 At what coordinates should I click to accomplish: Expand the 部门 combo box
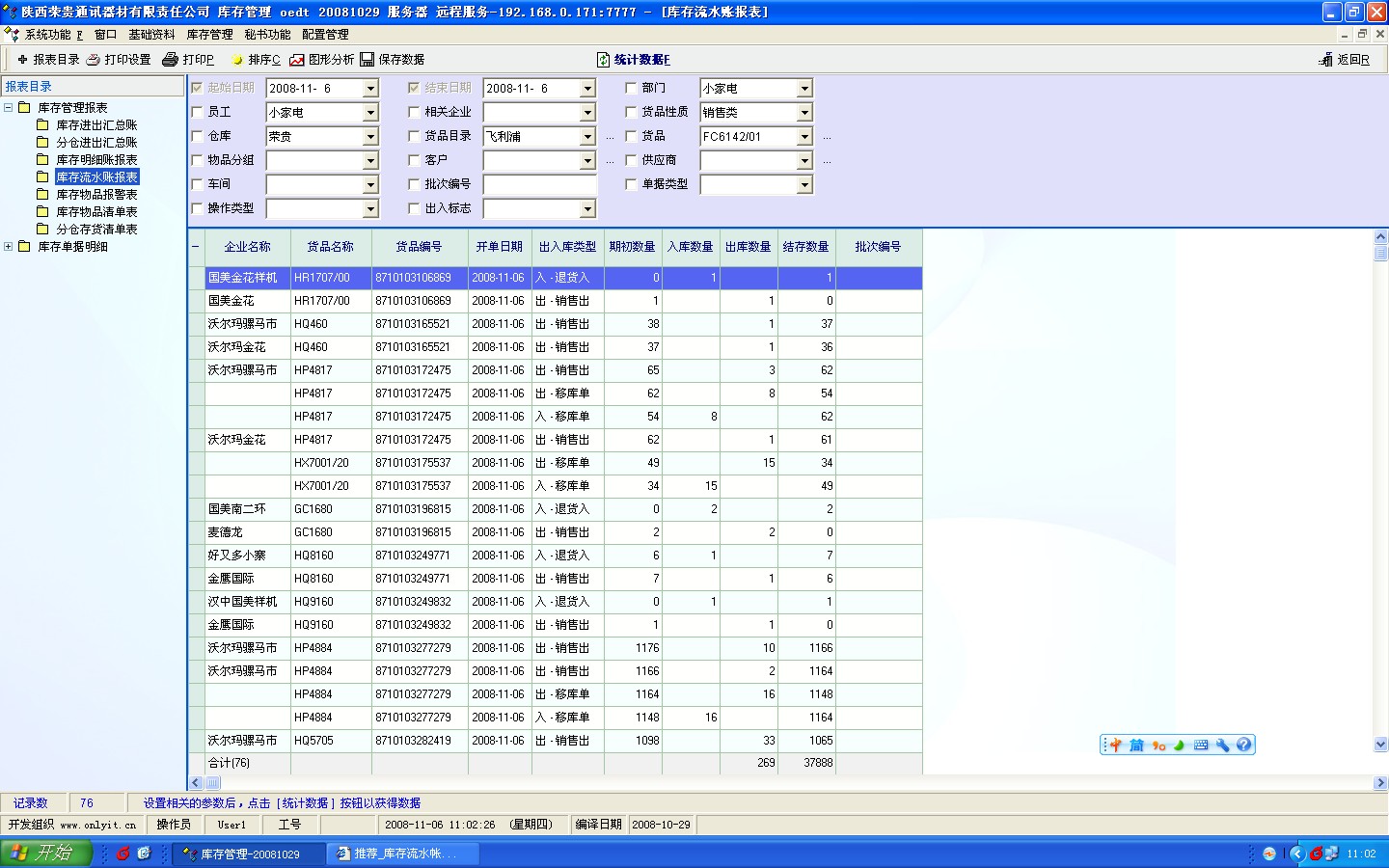804,89
